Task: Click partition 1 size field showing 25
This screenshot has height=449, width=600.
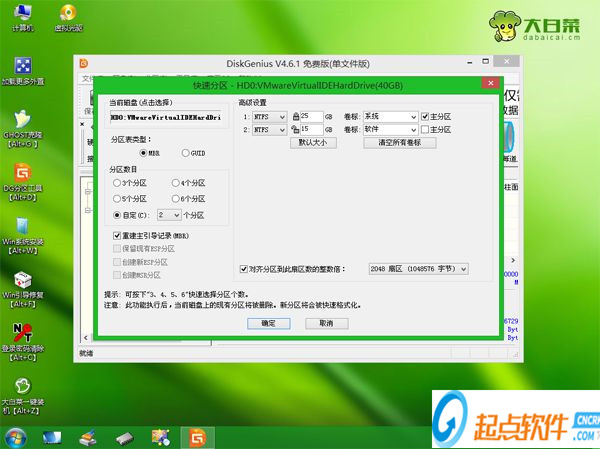Action: [311, 117]
